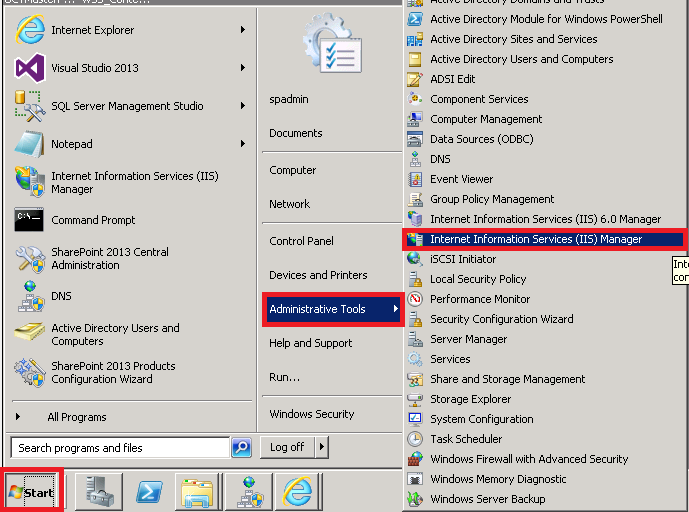The height and width of the screenshot is (512, 689).
Task: Open pinned DNS icon in left column
Action: 29,296
